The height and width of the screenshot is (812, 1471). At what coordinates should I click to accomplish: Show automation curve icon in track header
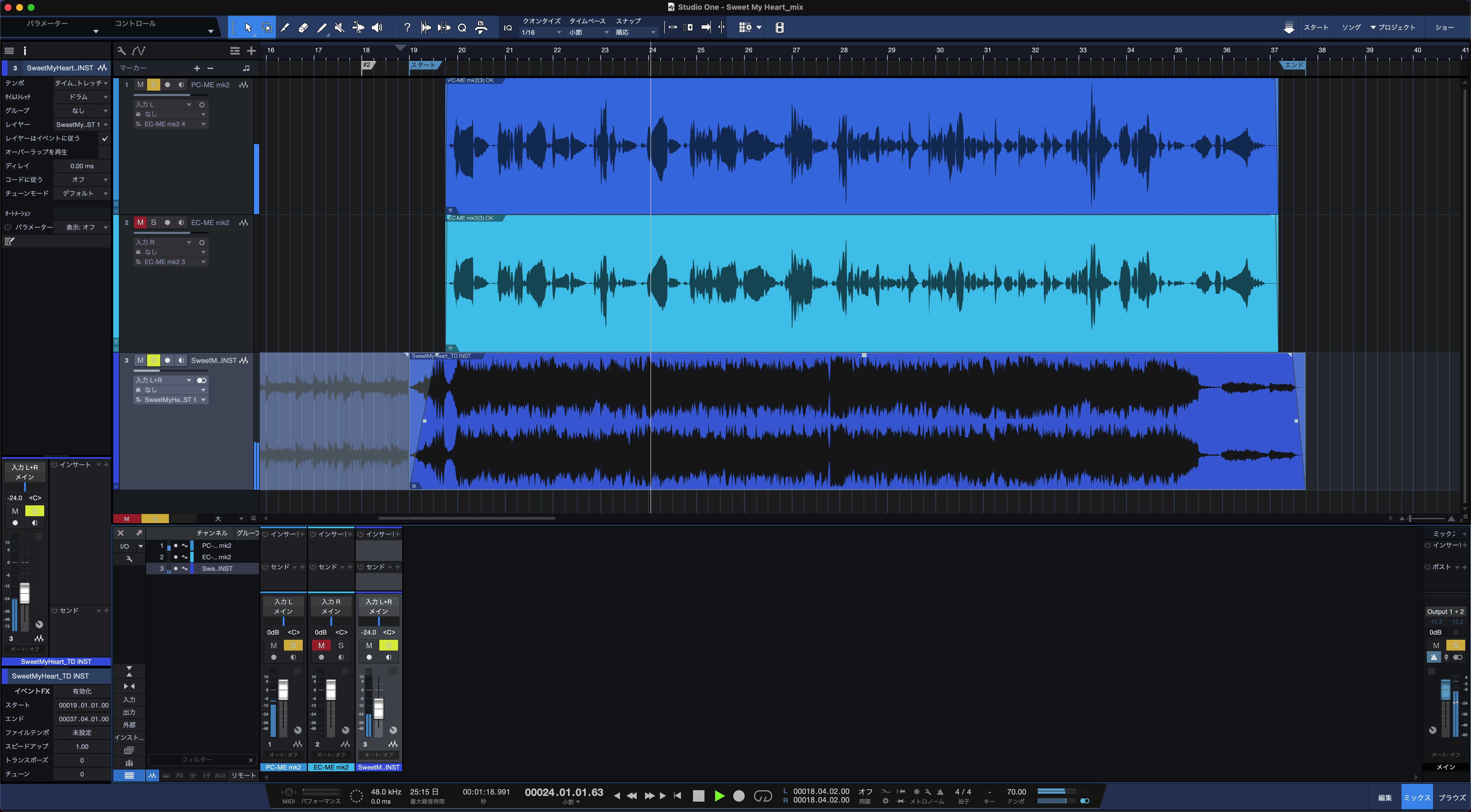coord(138,51)
